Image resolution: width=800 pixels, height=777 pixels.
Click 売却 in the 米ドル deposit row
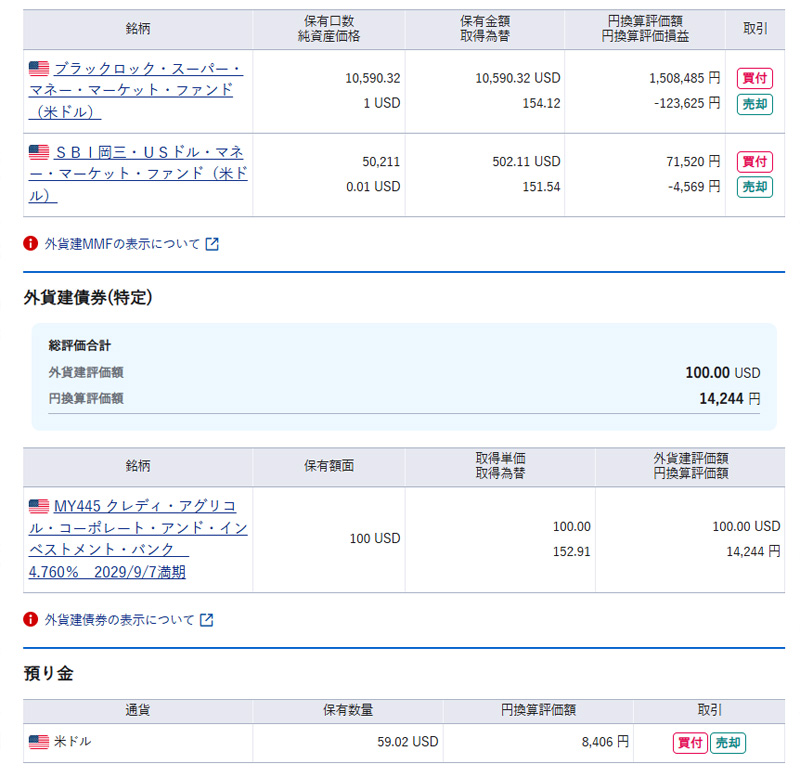(x=728, y=742)
